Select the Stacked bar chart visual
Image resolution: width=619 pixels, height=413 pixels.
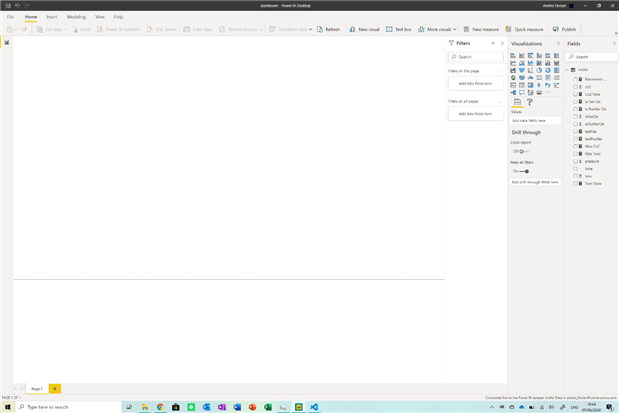click(513, 56)
